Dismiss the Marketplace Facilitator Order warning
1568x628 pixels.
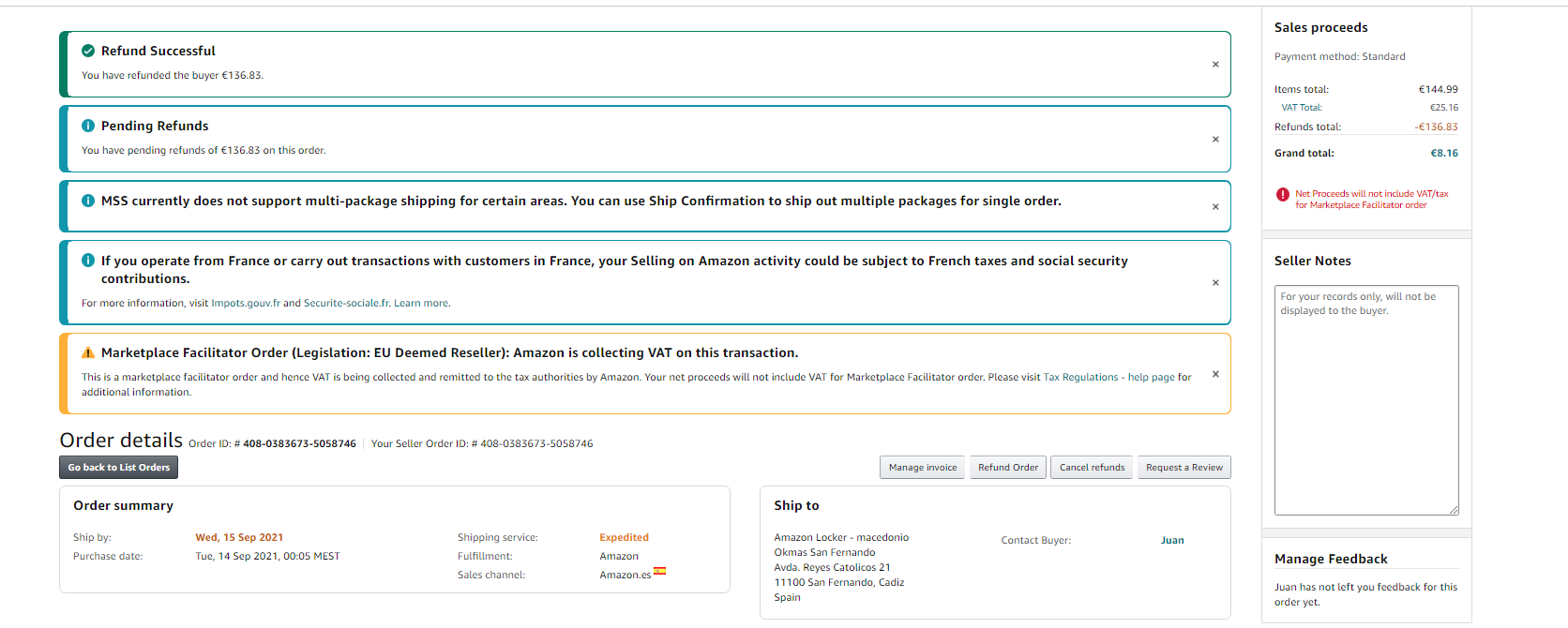pos(1215,374)
